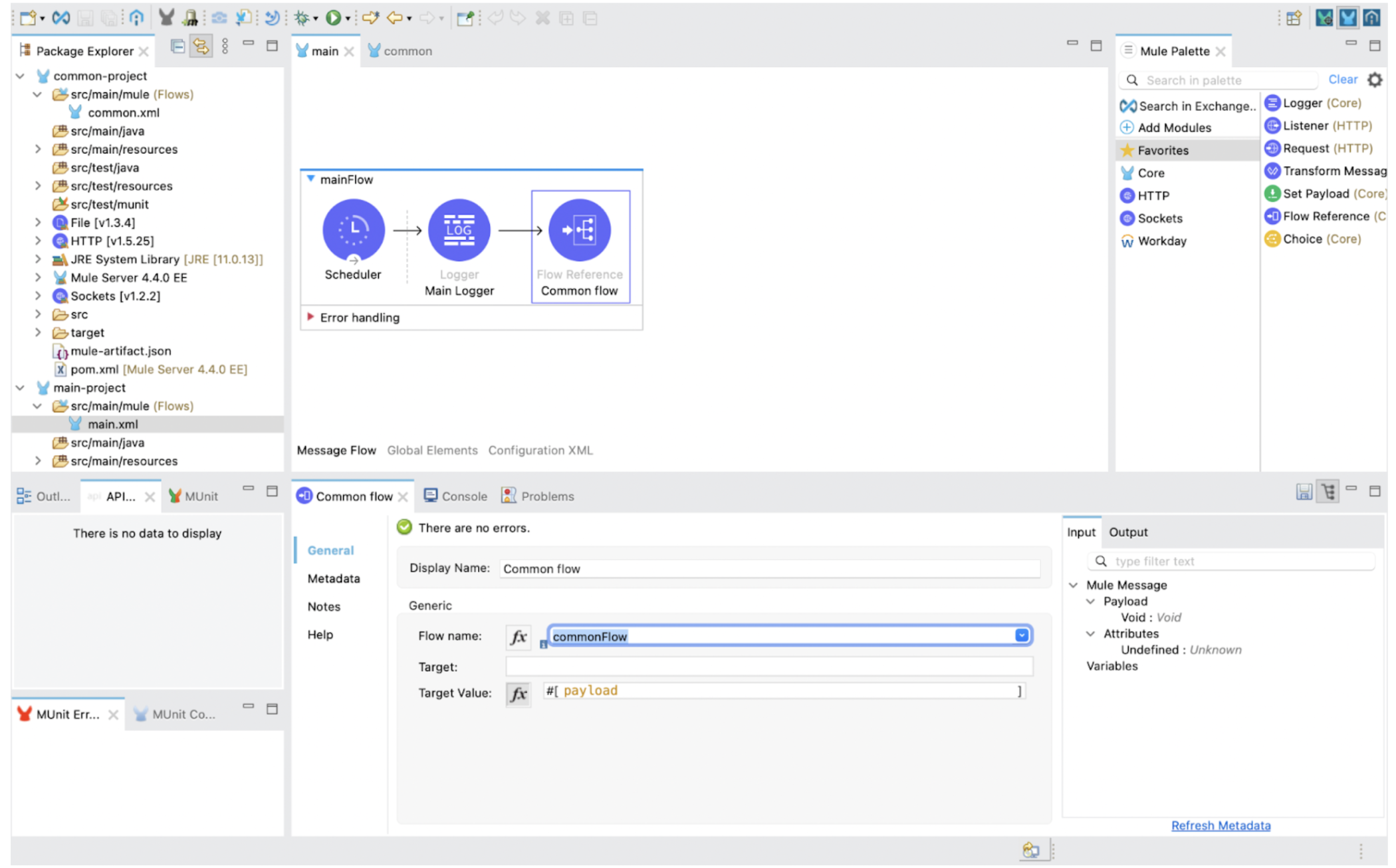
Task: Click the Flow name input field
Action: point(786,636)
